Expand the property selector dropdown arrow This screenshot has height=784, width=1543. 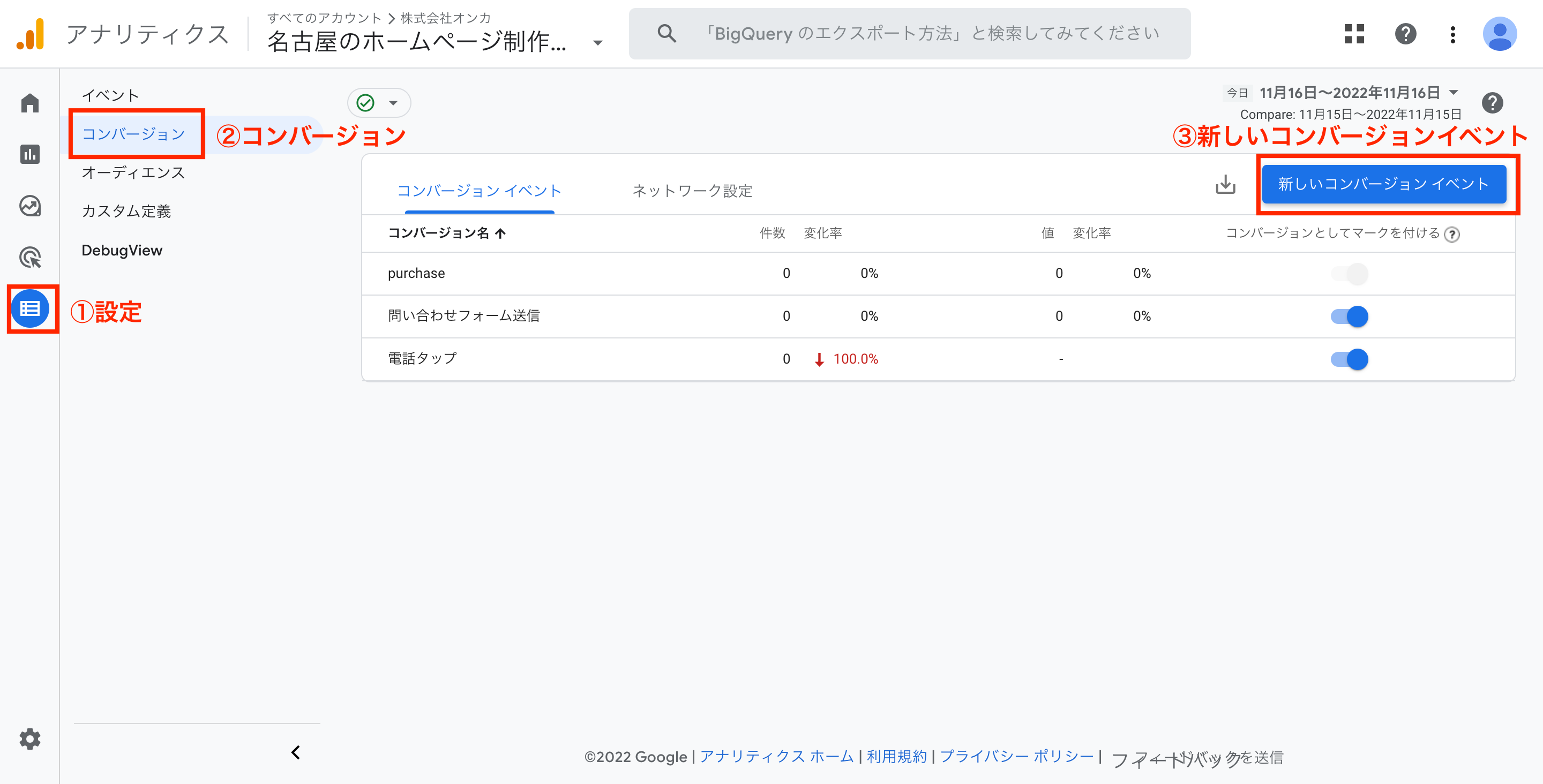[597, 42]
